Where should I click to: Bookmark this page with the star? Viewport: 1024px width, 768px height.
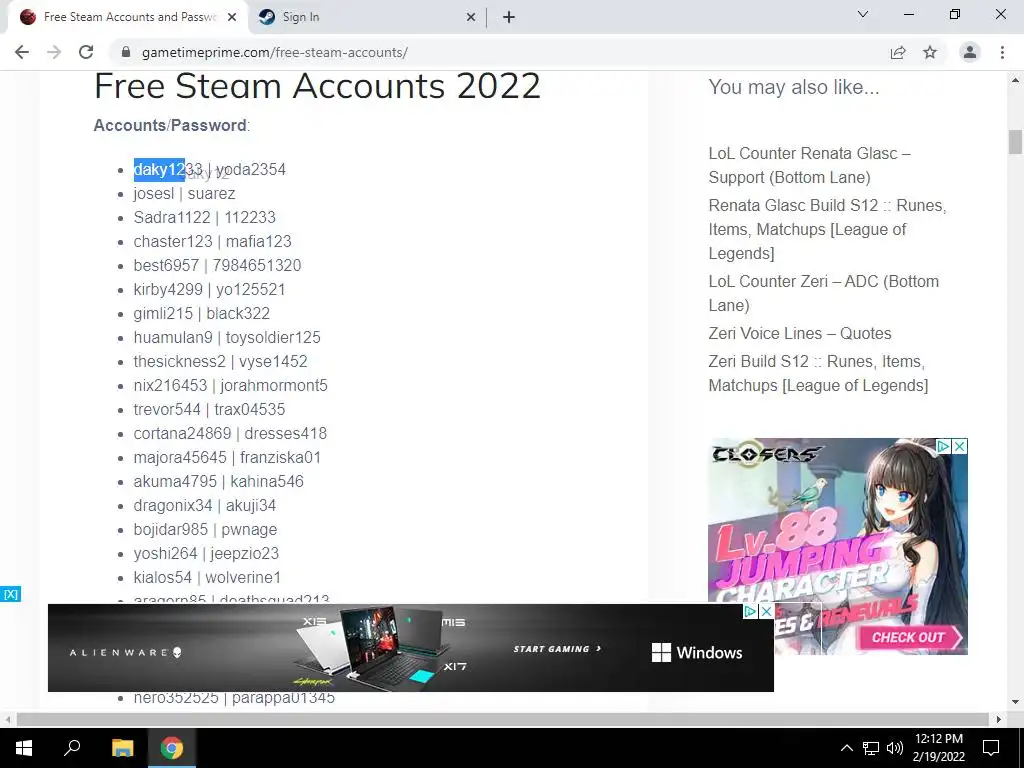[x=930, y=52]
